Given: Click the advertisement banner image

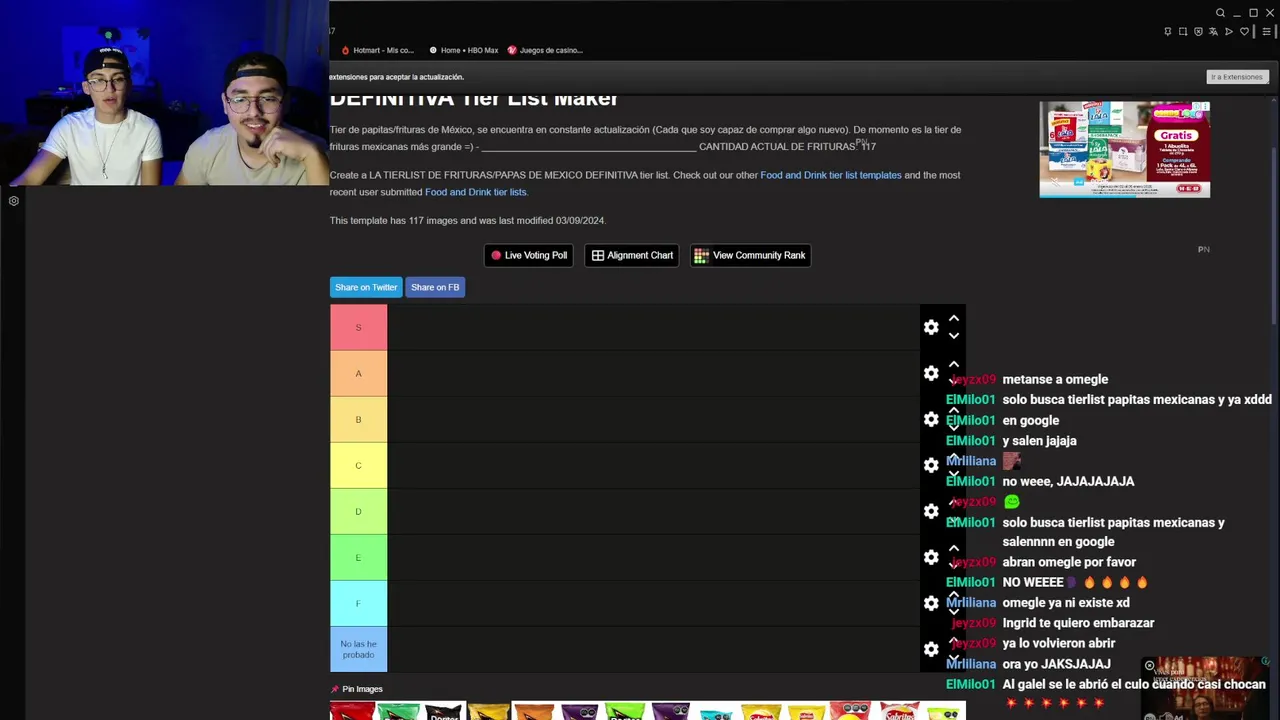Looking at the screenshot, I should coord(1124,149).
